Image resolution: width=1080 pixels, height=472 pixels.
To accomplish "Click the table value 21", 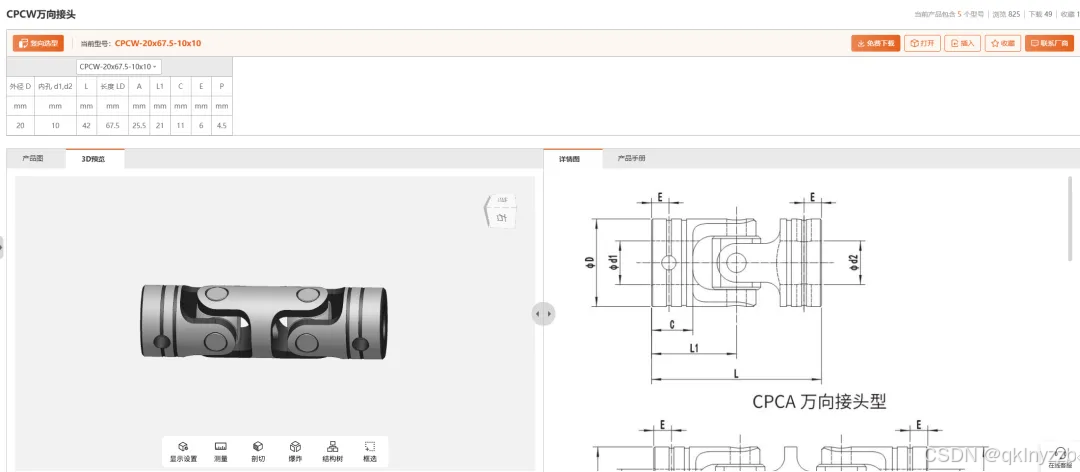I will coord(160,126).
